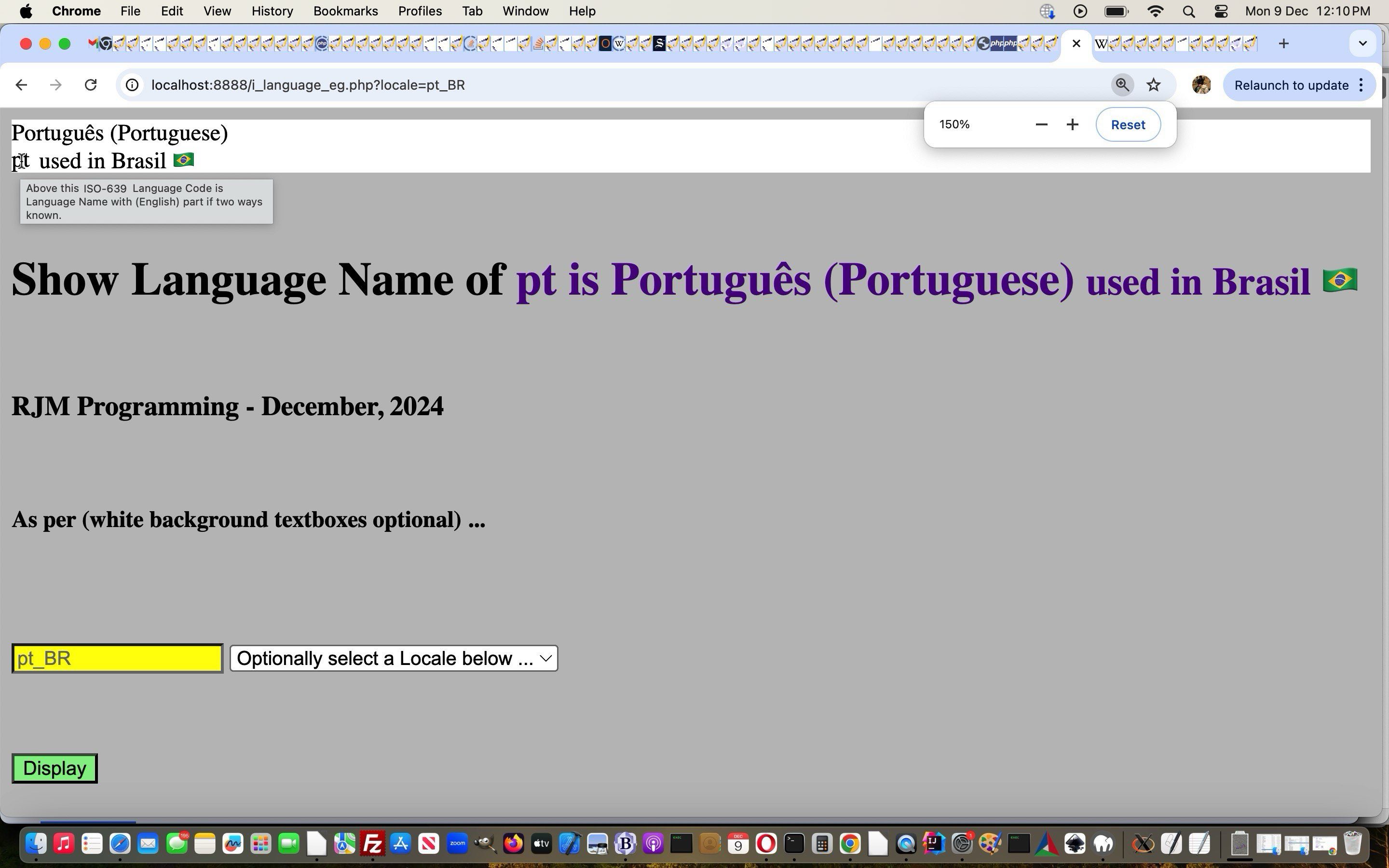Open the Bookmarks menu
1389x868 pixels.
345,11
